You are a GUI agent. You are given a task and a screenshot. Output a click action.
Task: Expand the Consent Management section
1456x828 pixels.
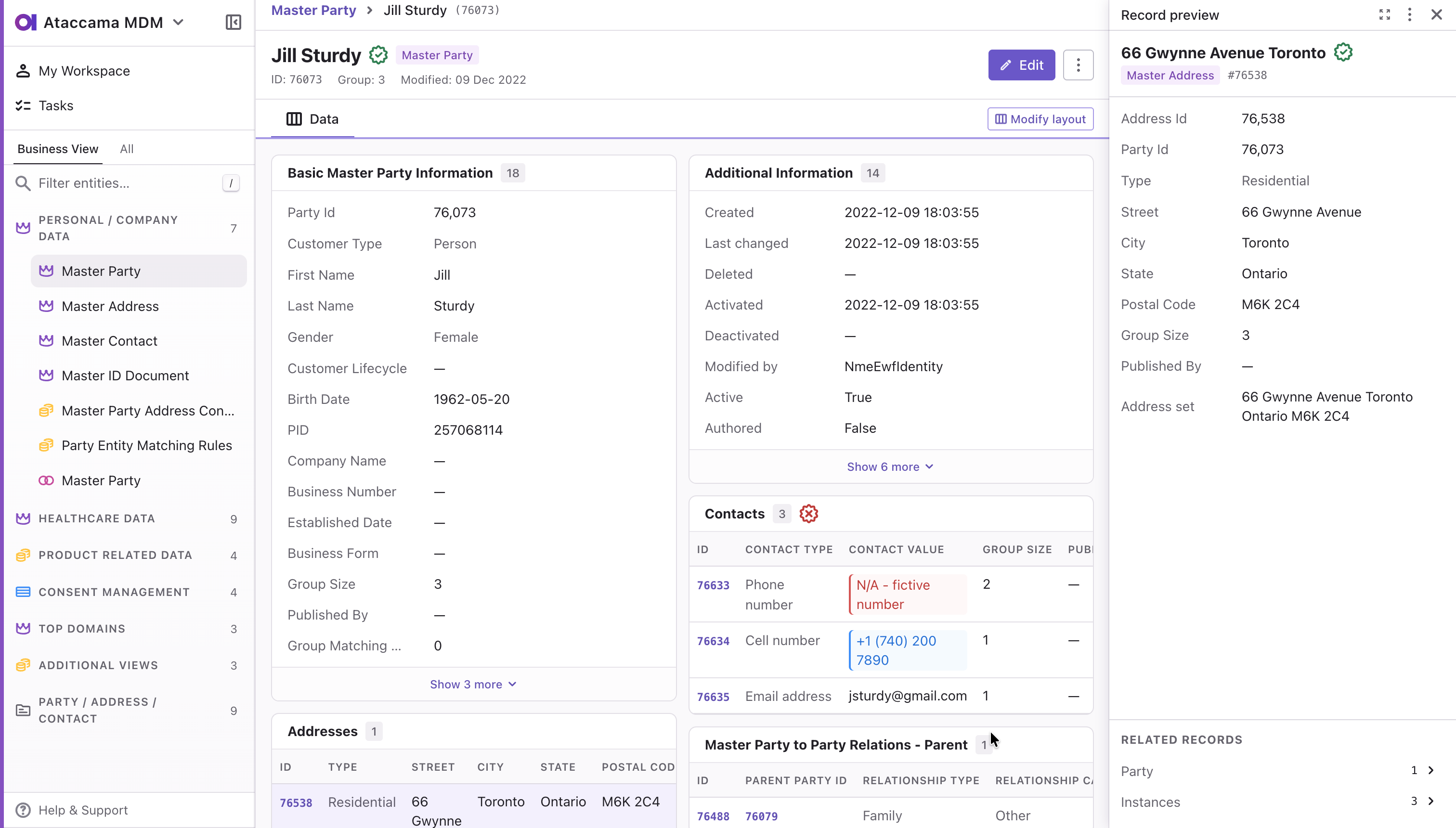point(129,592)
